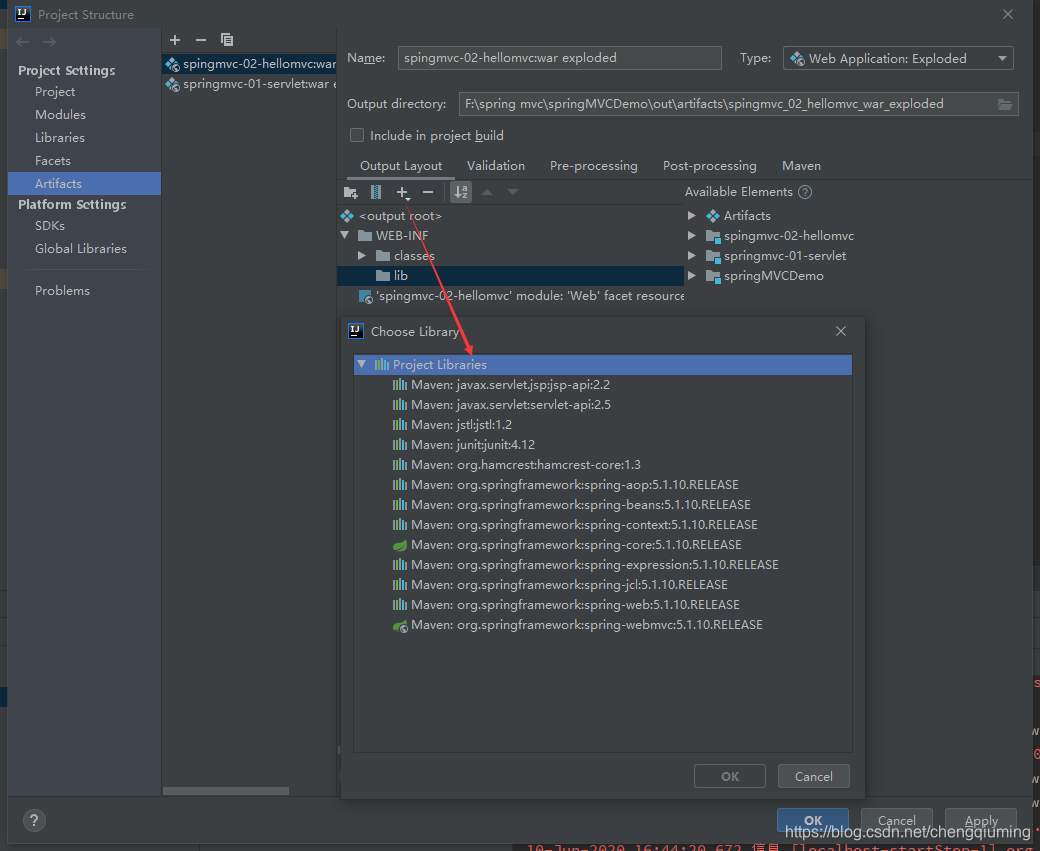Open the Problems page
The width and height of the screenshot is (1040, 851).
(x=62, y=291)
